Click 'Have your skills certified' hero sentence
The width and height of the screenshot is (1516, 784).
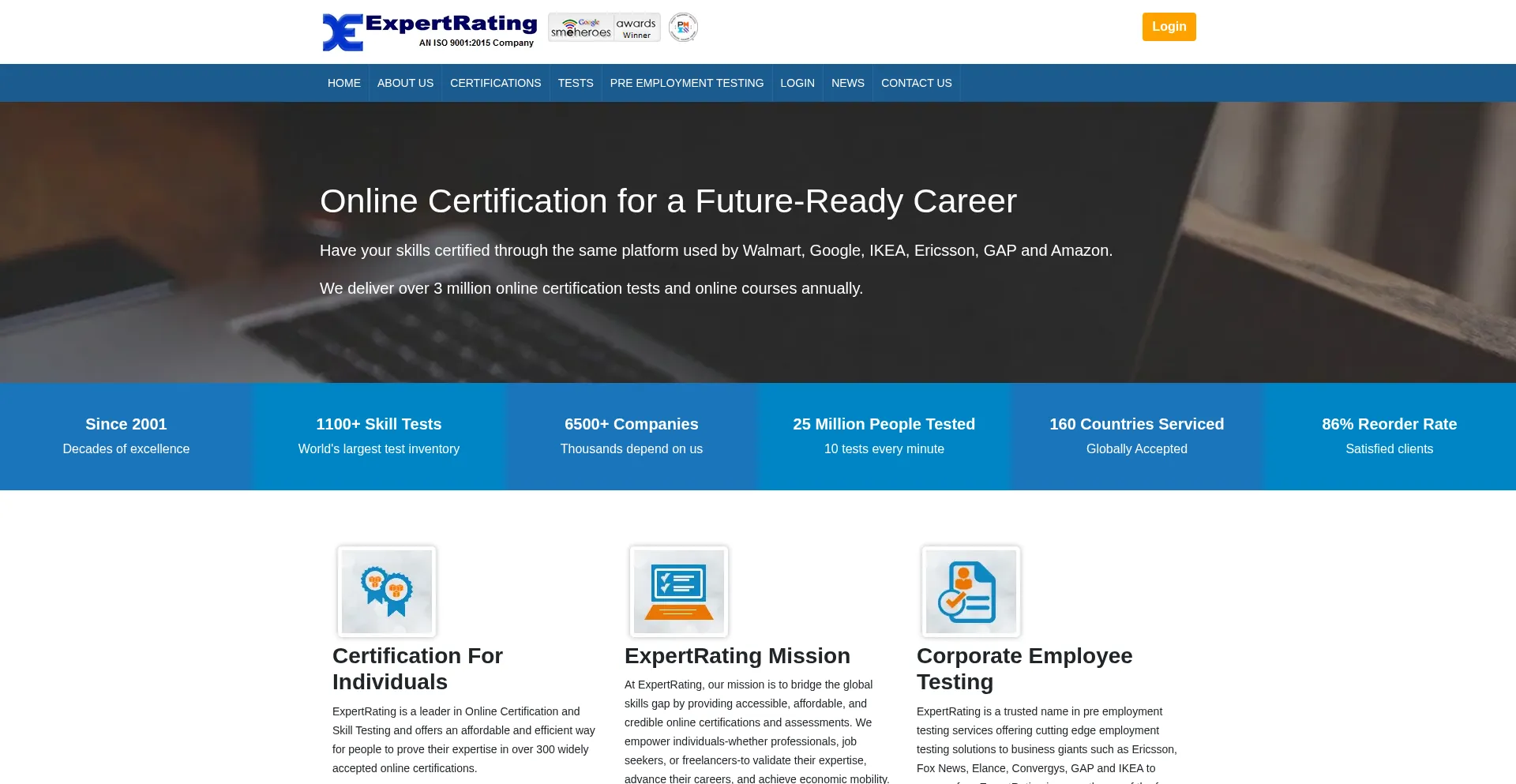716,250
